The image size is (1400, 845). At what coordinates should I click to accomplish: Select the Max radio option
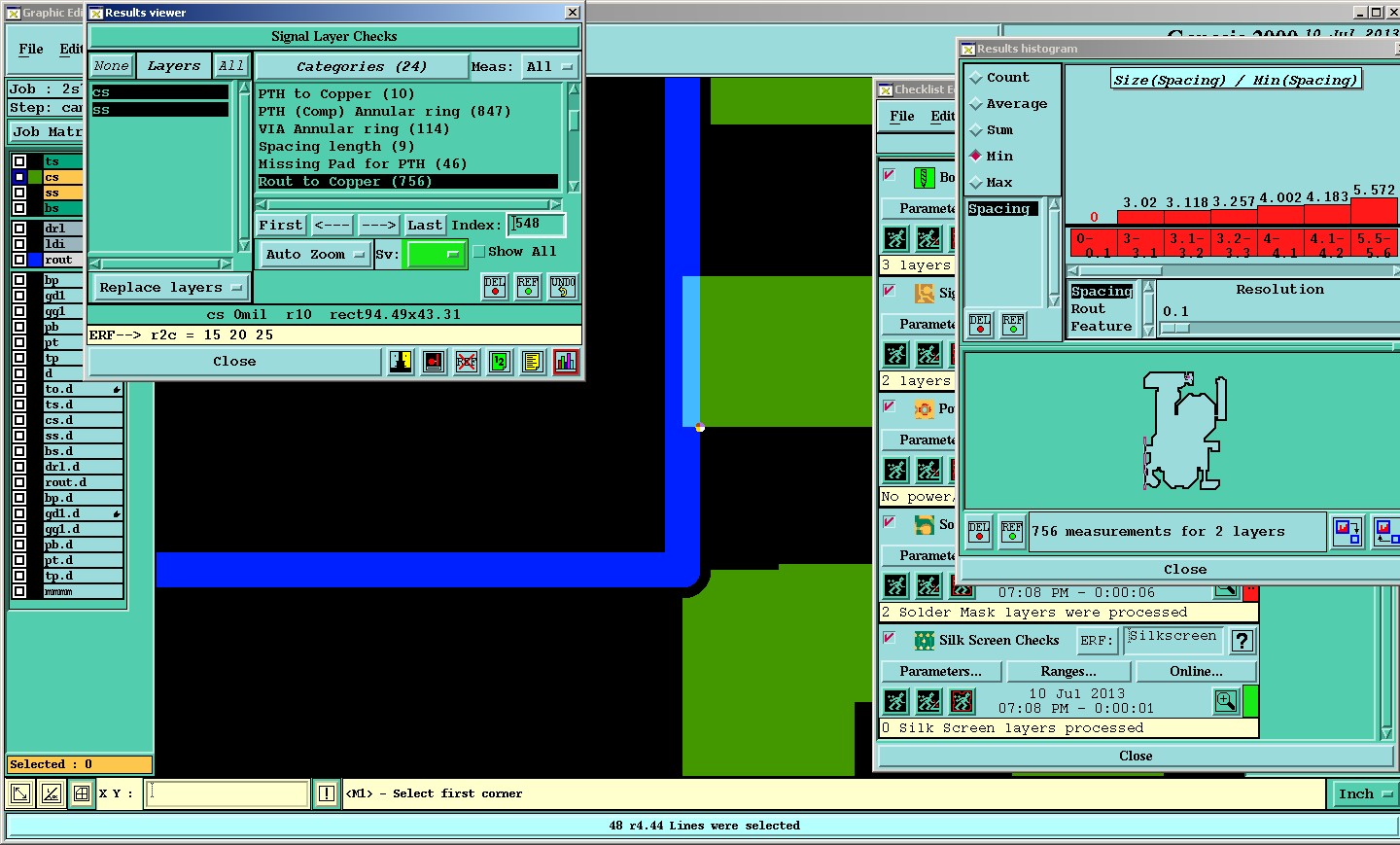tap(976, 183)
